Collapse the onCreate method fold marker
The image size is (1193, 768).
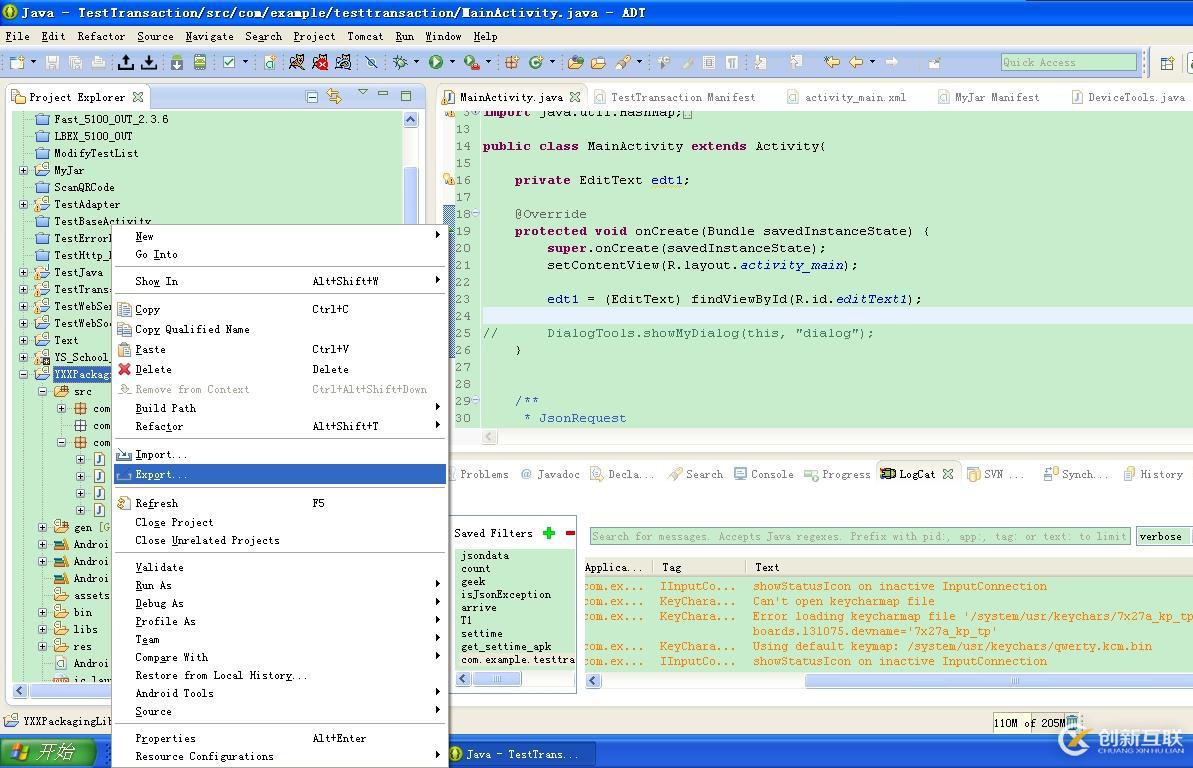pos(476,214)
